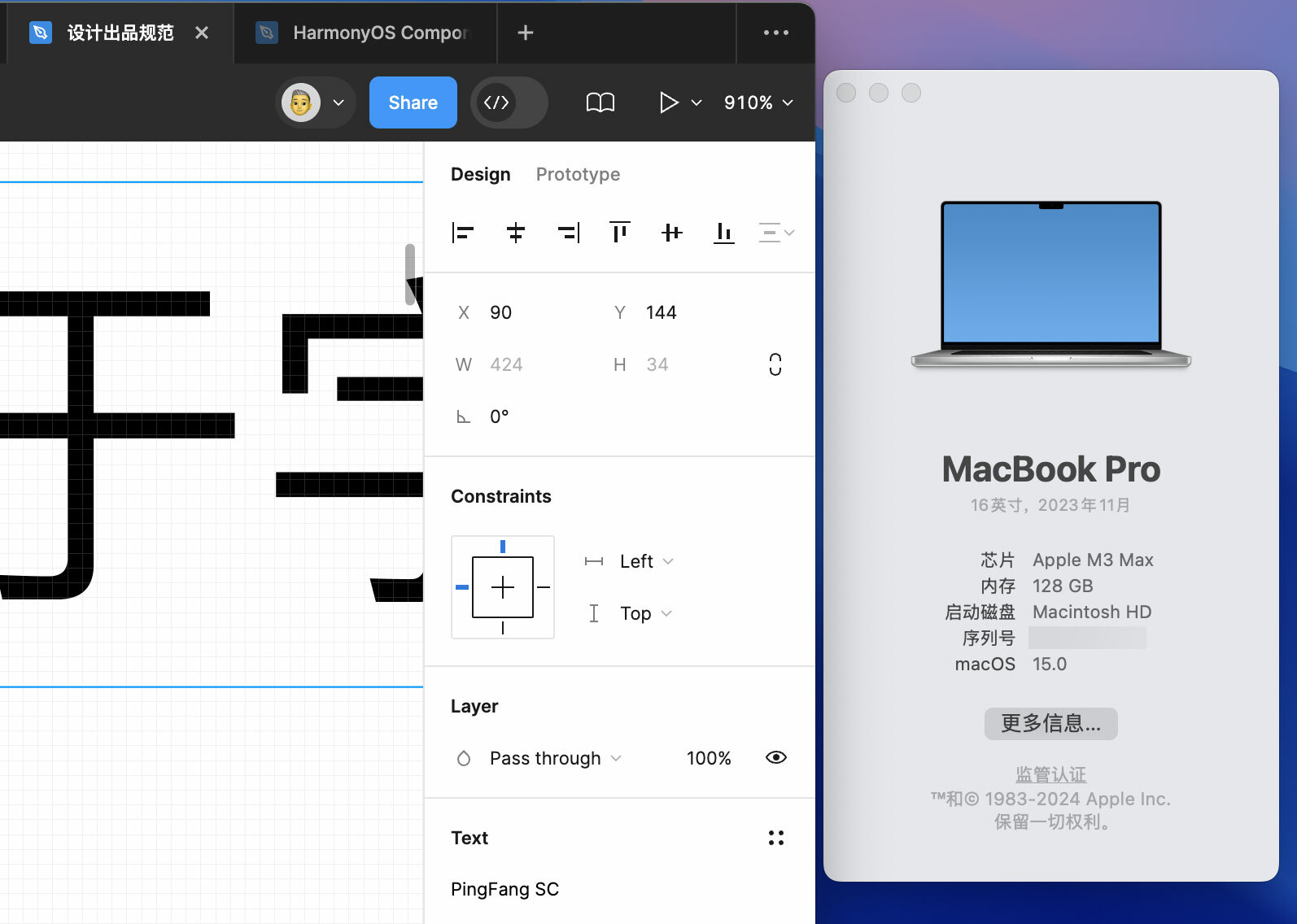Click the Macintosh HD startup disk value
The image size is (1297, 924).
[1092, 612]
